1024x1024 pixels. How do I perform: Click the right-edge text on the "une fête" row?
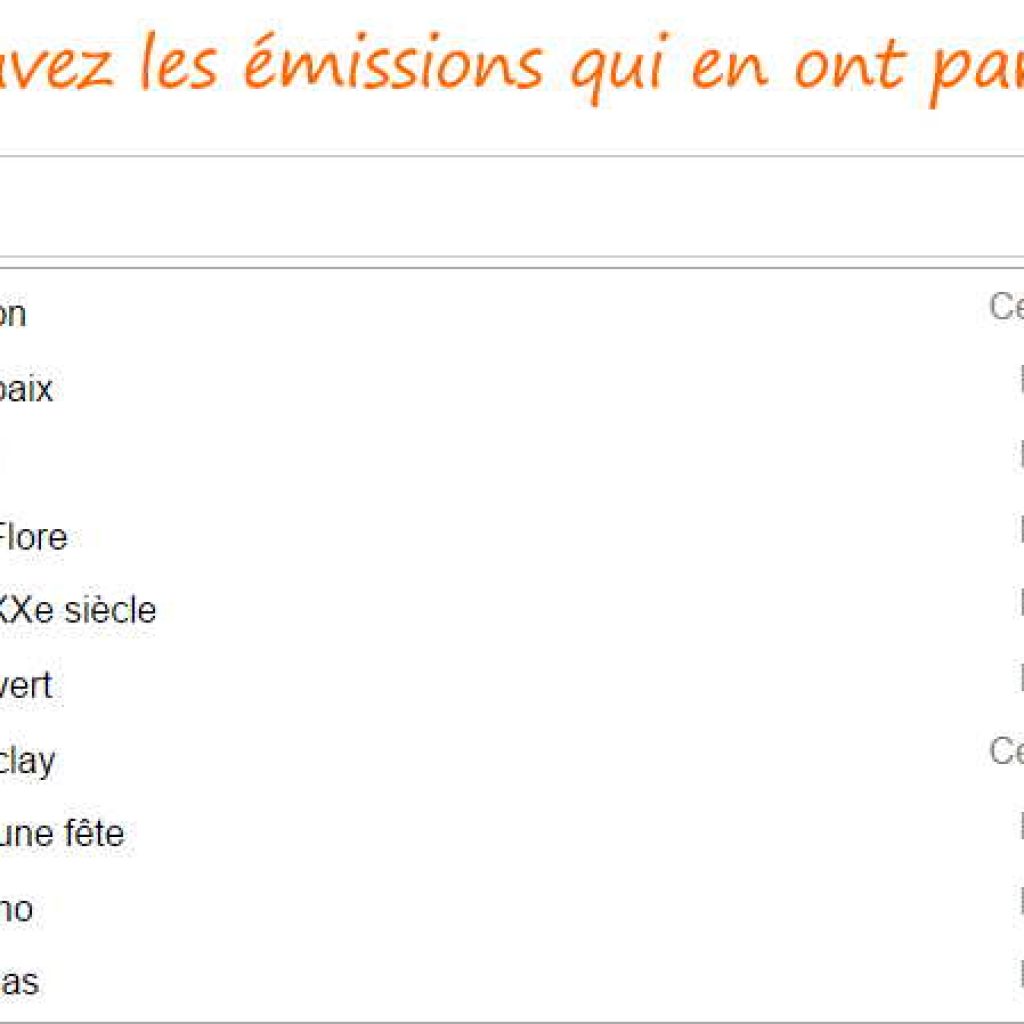[1021, 825]
